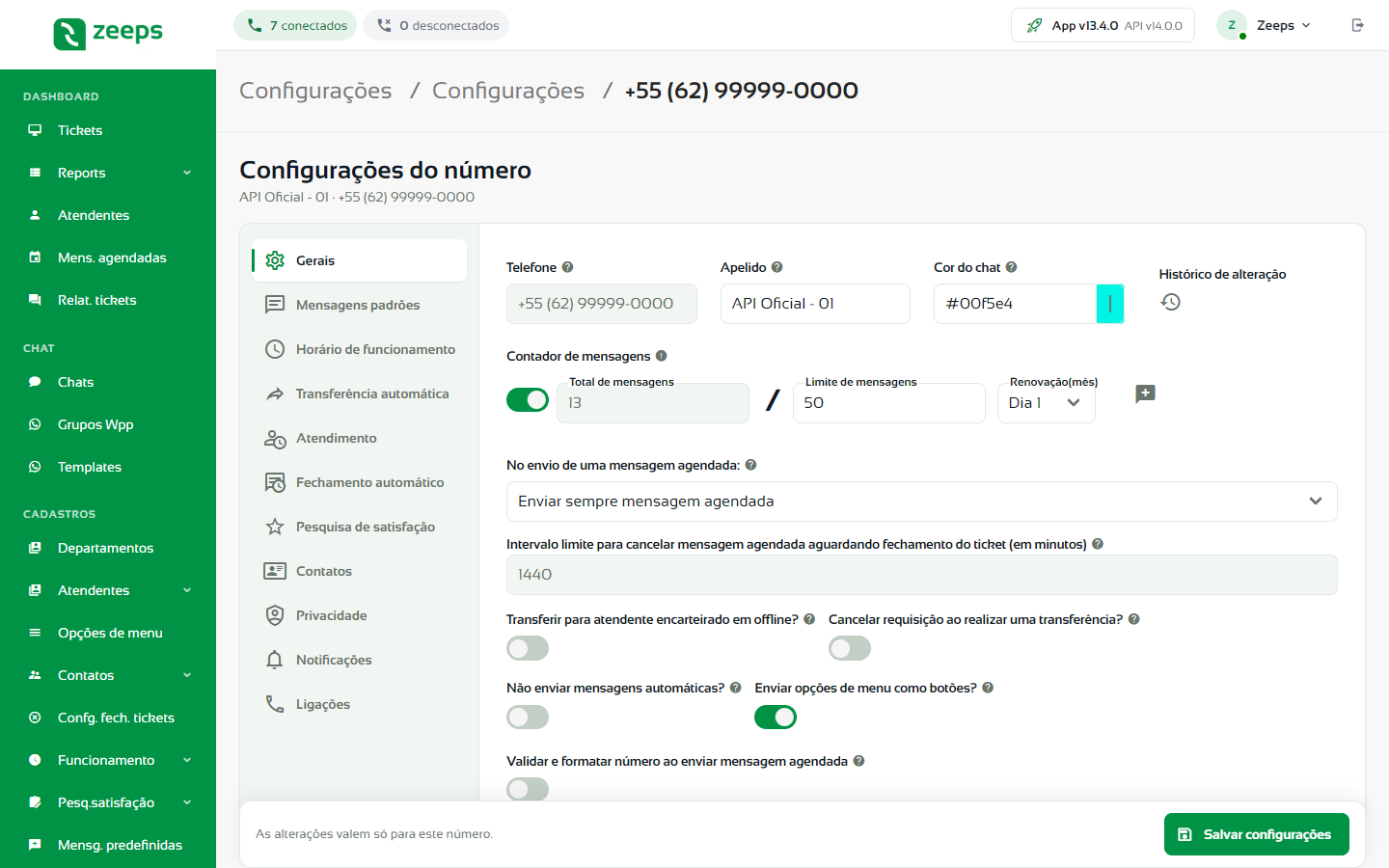Click the Limite de mensagens field

[x=888, y=403]
